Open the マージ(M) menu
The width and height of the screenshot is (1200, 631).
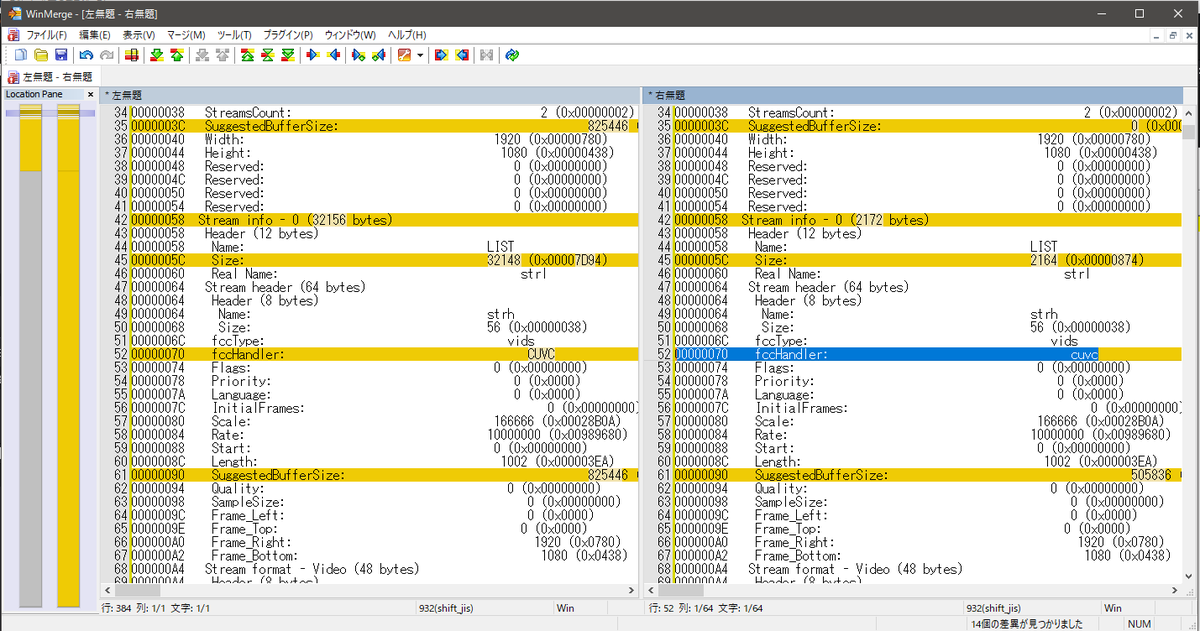(186, 35)
